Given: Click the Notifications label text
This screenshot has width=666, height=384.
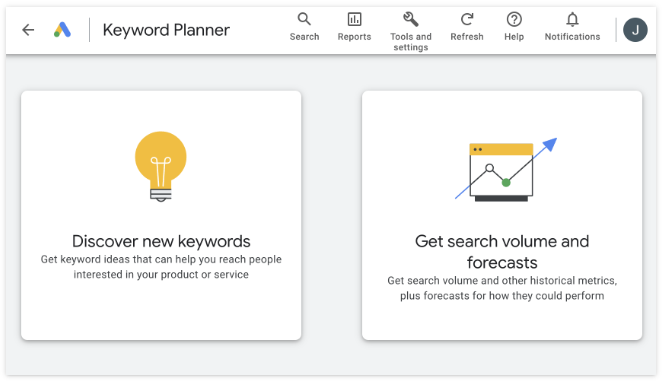Looking at the screenshot, I should [572, 37].
